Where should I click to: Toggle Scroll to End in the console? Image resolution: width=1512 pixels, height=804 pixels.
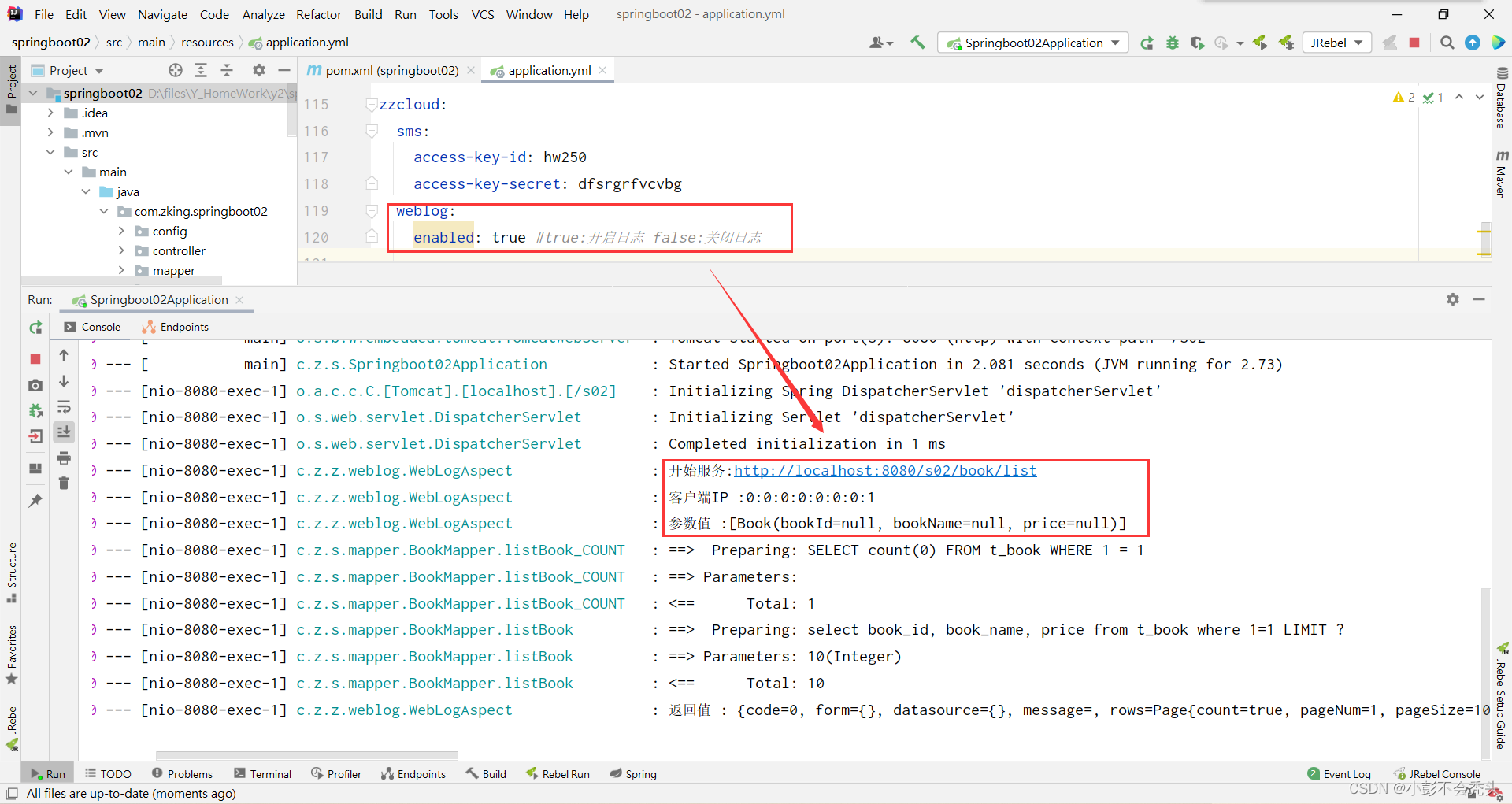pos(64,432)
